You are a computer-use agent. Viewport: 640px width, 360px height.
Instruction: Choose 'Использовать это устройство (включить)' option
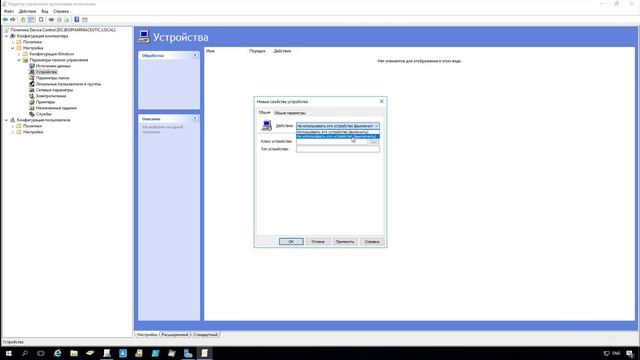338,132
